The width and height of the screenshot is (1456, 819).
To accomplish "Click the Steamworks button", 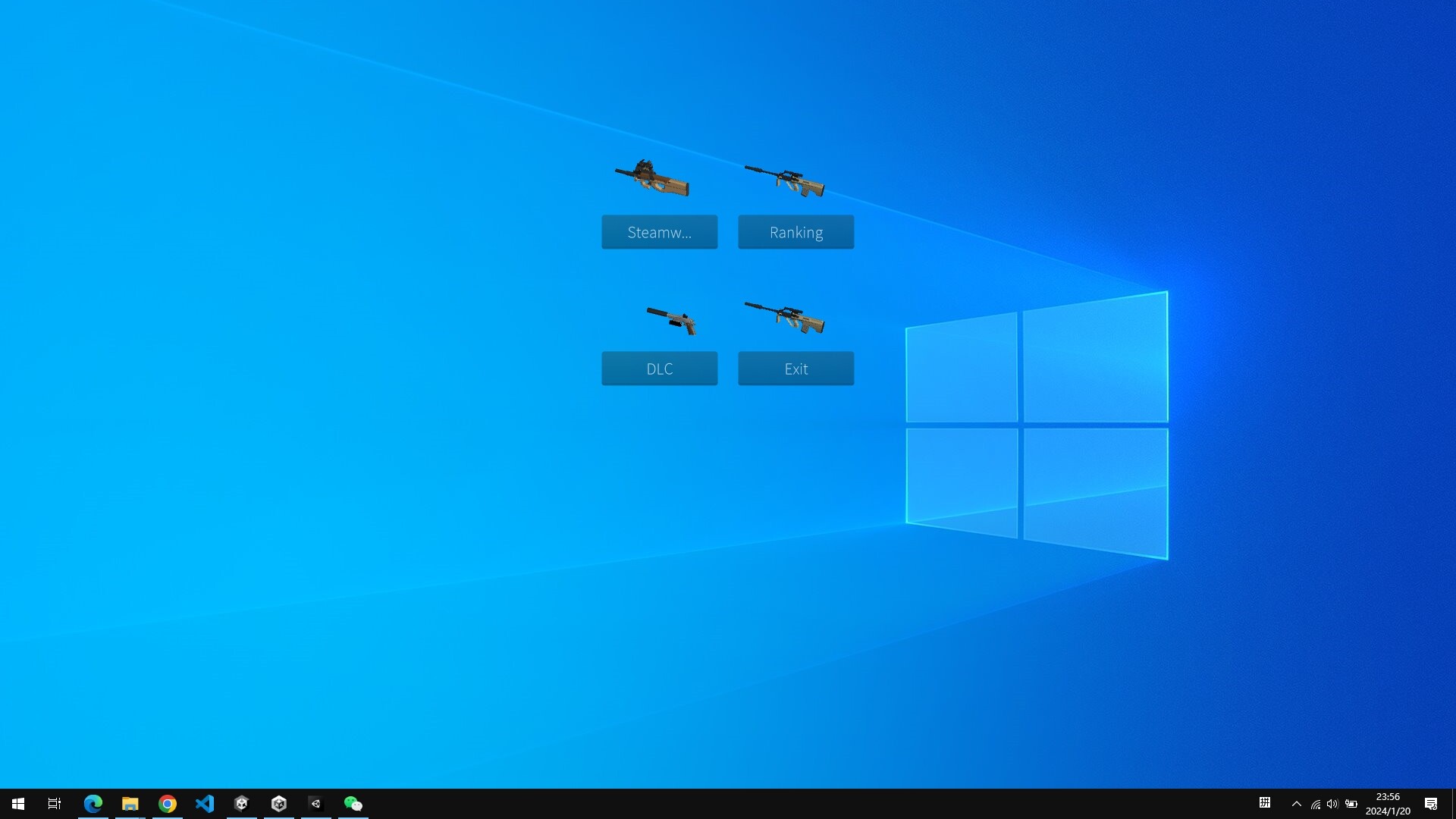I will (659, 232).
